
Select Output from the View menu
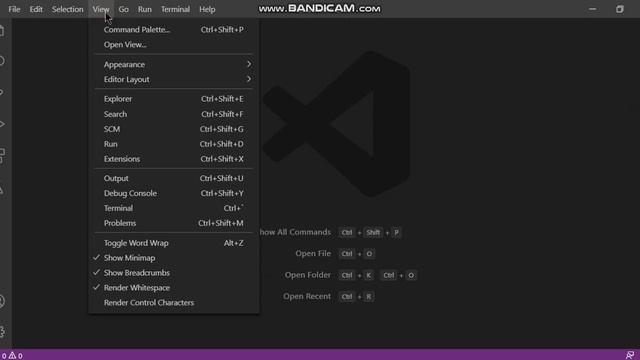click(x=173, y=178)
